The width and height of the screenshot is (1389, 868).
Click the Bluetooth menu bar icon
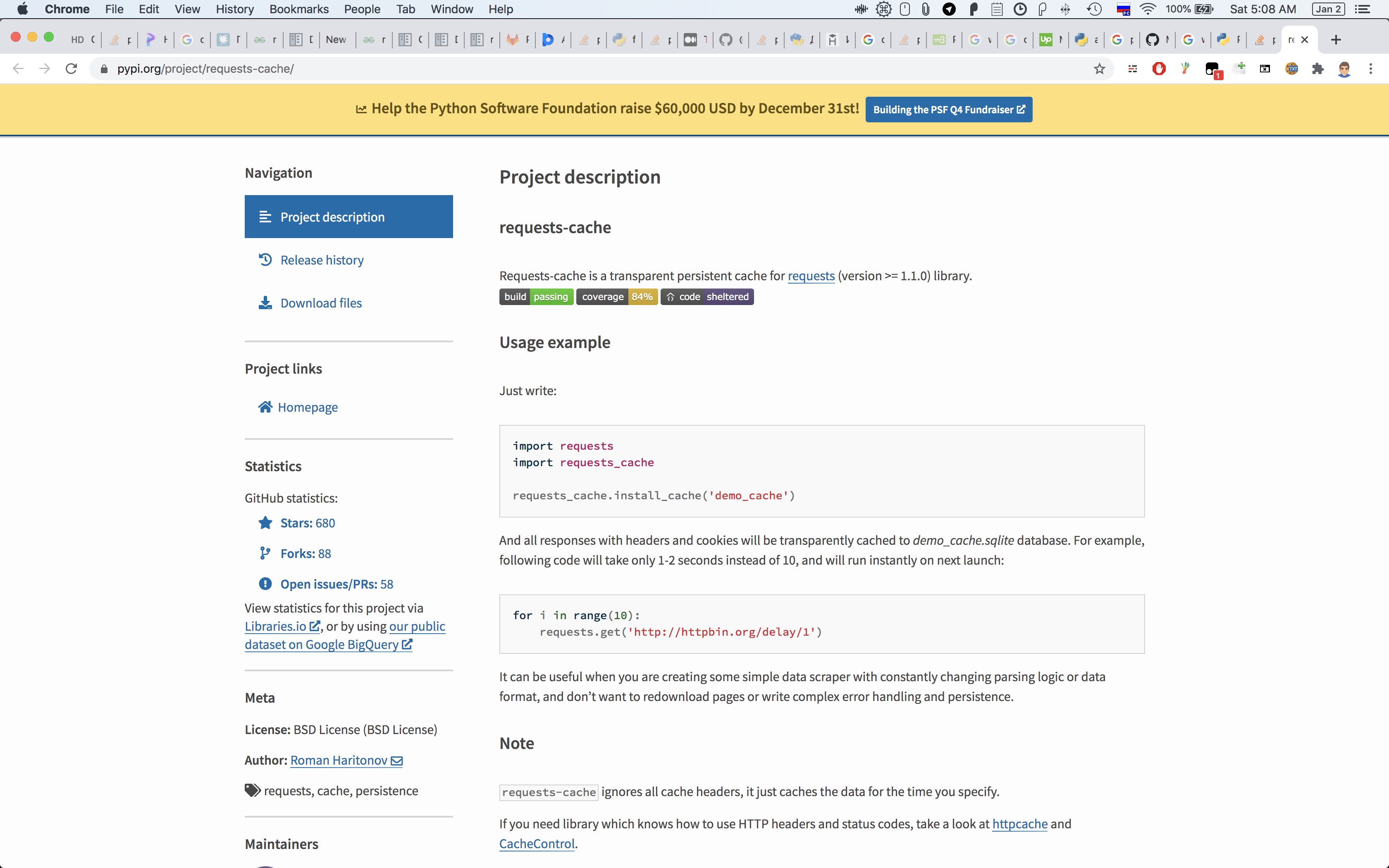pyautogui.click(x=1065, y=9)
